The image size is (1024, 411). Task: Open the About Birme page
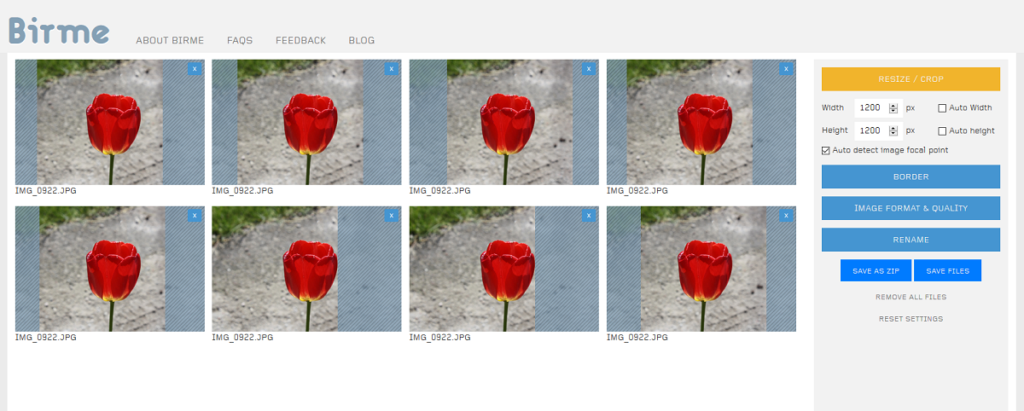170,41
